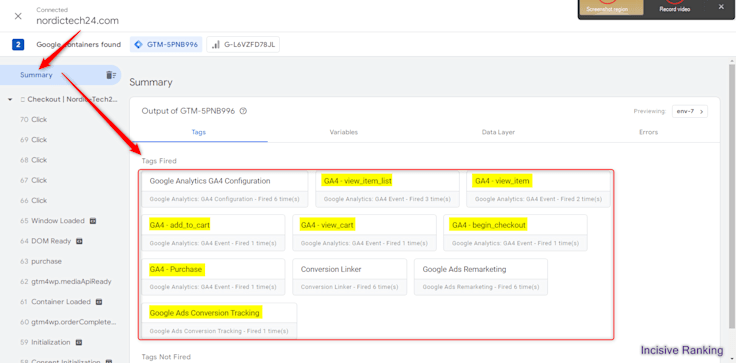Close the Tag Assistant debug session

18,16
